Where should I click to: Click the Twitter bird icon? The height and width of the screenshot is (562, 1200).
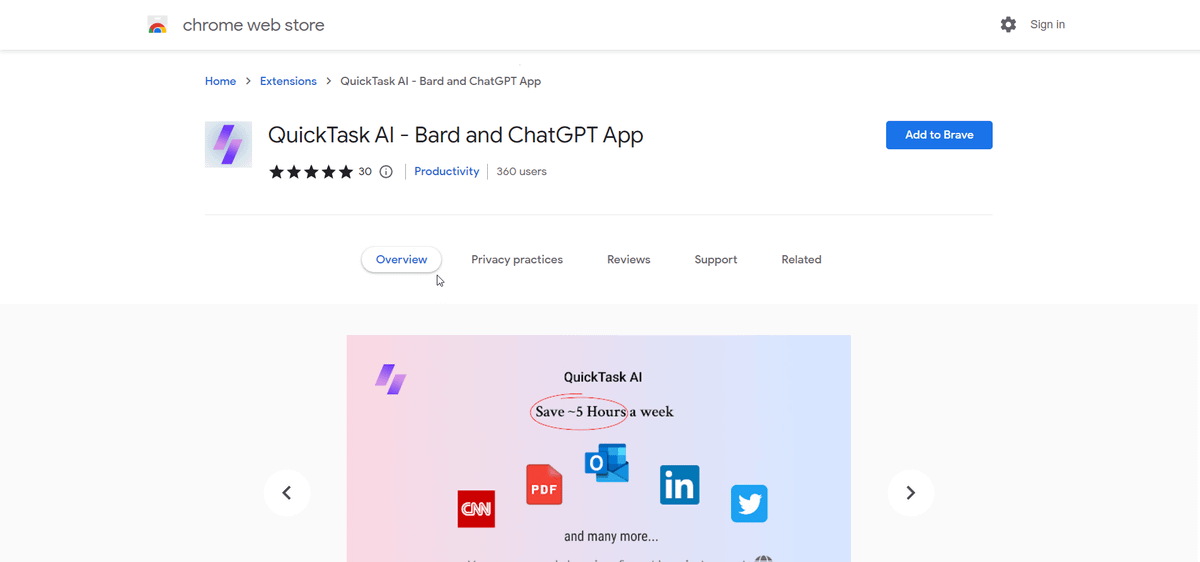click(x=749, y=503)
